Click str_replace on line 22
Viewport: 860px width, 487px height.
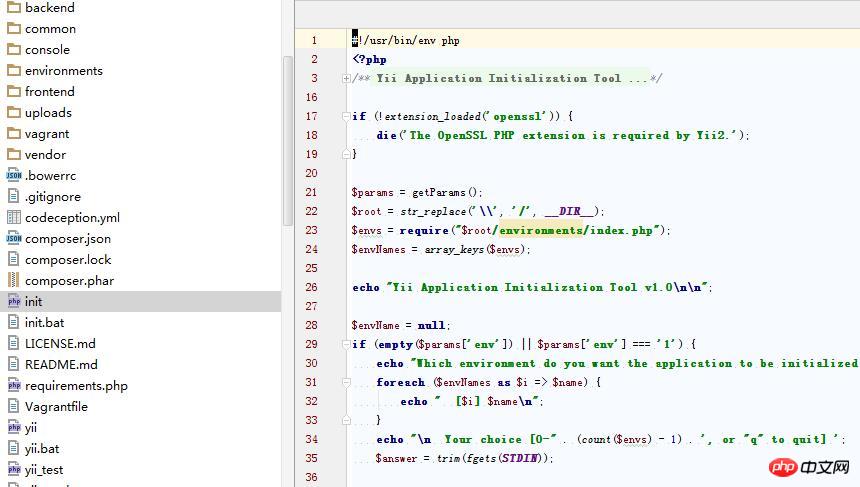433,211
